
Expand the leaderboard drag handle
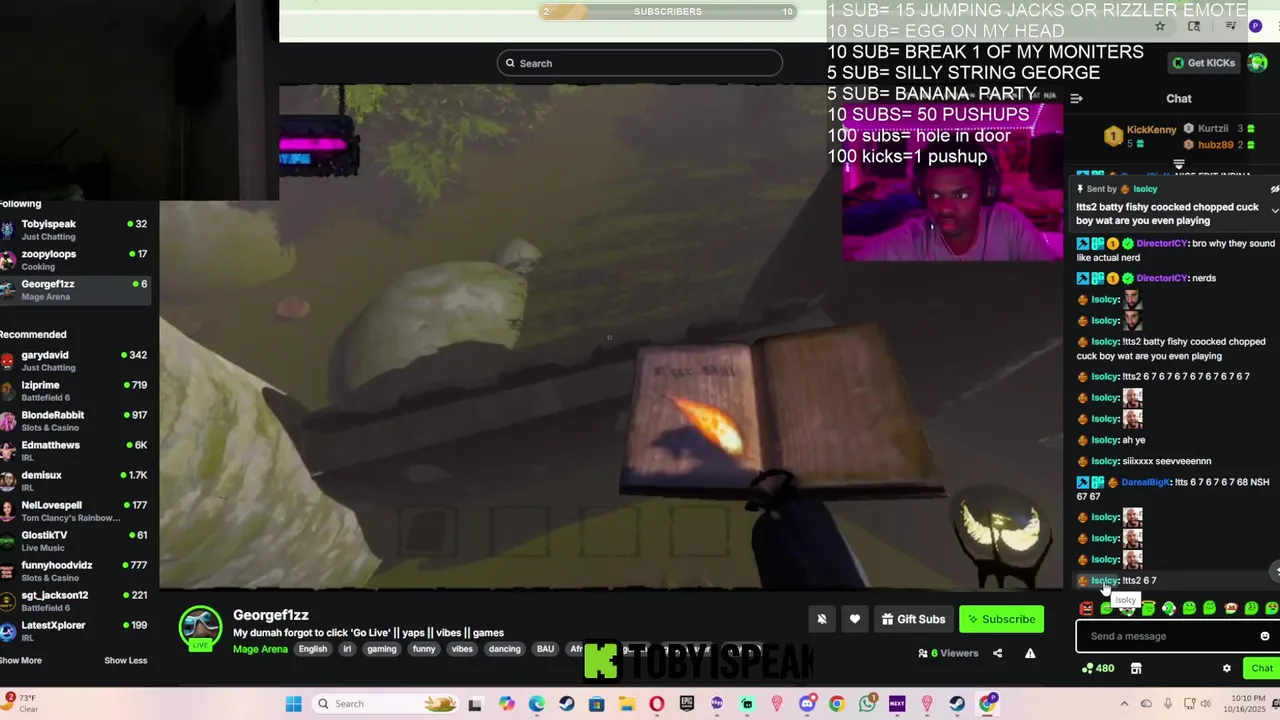point(1179,165)
